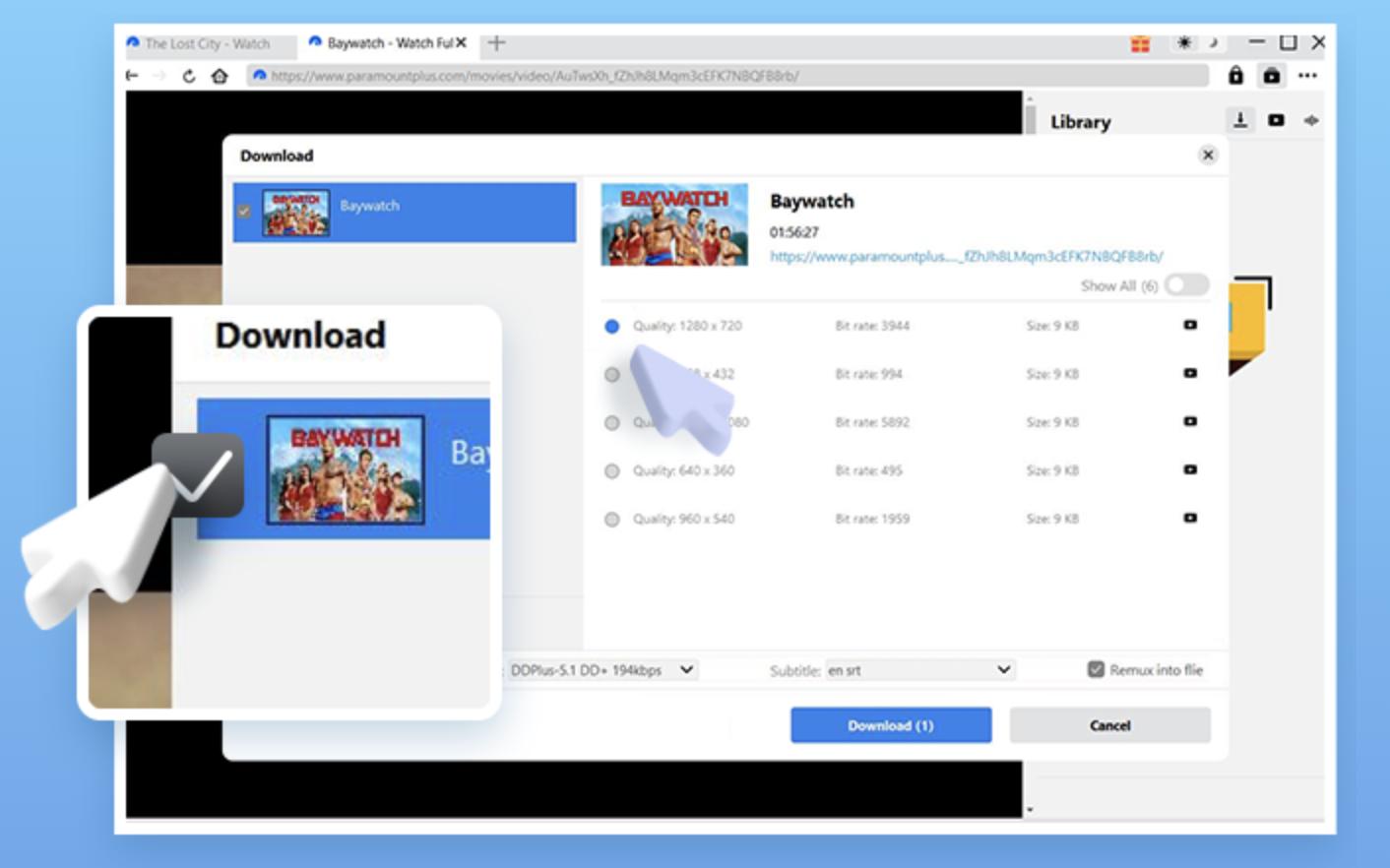1390x868 pixels.
Task: Select the 640 x 360 quality radio
Action: pyautogui.click(x=612, y=471)
